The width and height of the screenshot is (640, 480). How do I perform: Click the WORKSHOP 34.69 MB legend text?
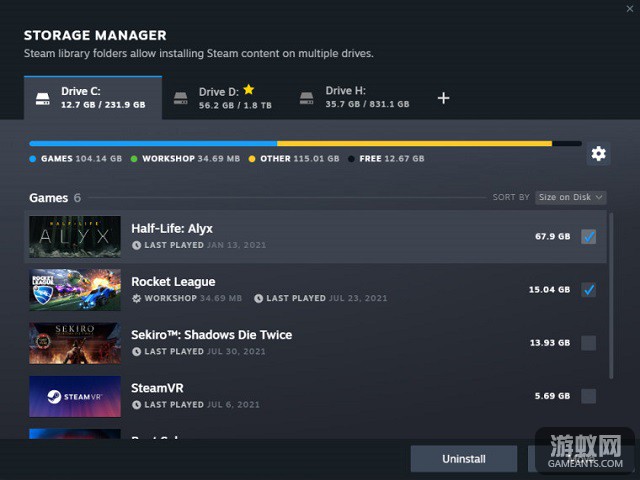point(191,159)
